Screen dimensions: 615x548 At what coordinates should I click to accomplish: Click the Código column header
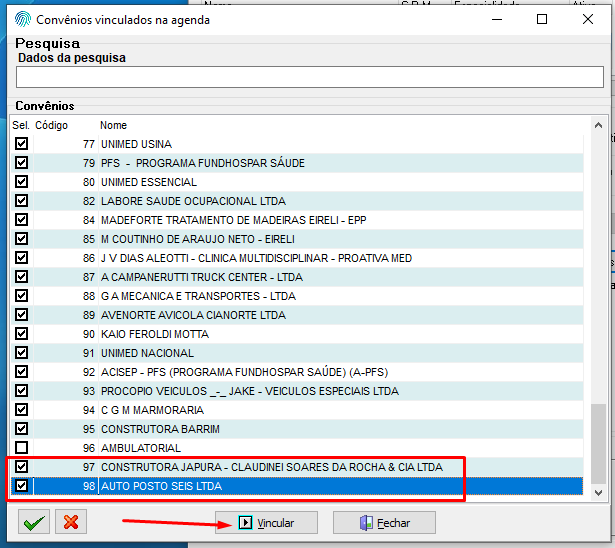click(51, 125)
